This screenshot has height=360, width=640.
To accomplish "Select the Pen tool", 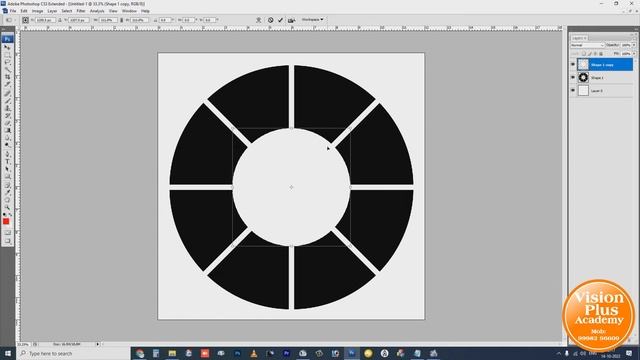I will pos(7,154).
